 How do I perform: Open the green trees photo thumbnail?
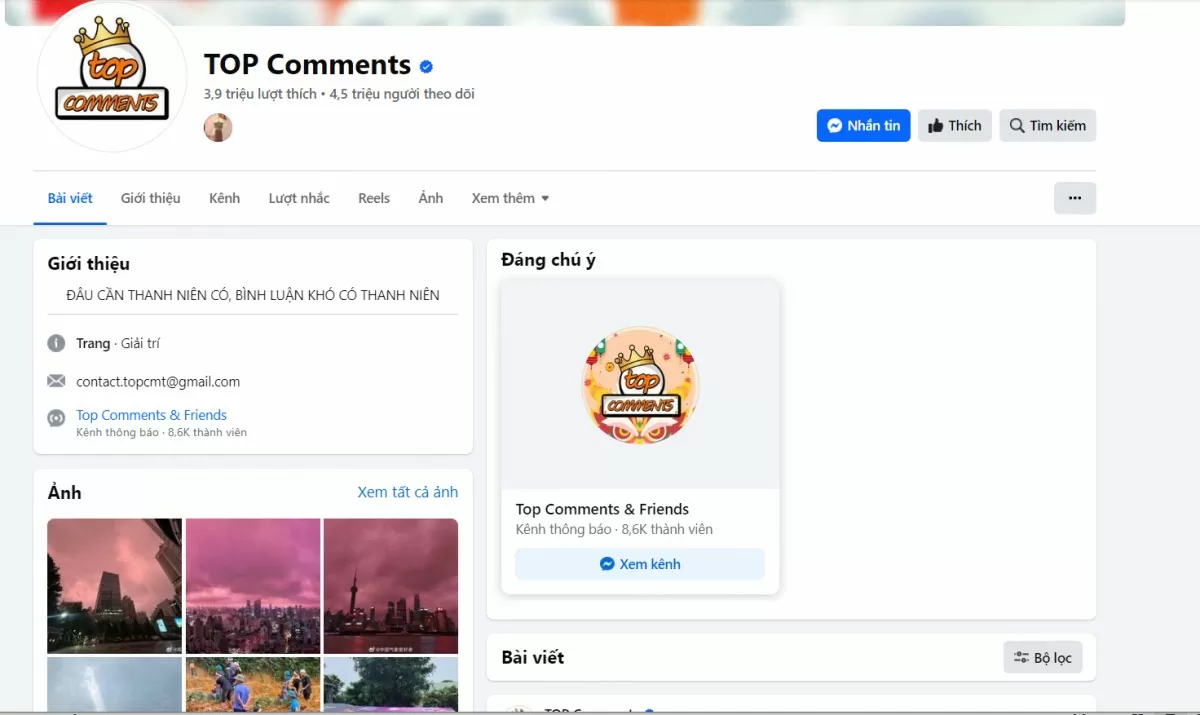[391, 685]
